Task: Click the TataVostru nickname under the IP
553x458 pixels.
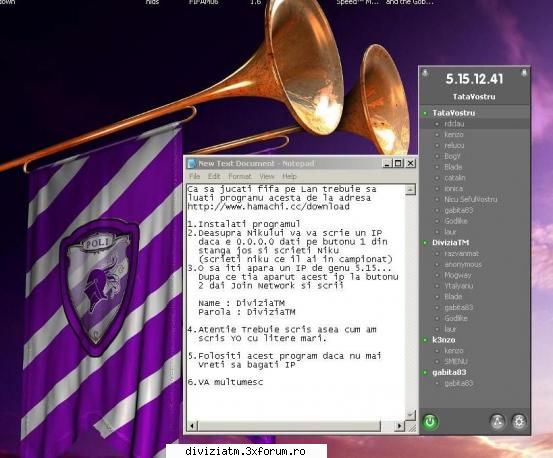Action: (474, 97)
